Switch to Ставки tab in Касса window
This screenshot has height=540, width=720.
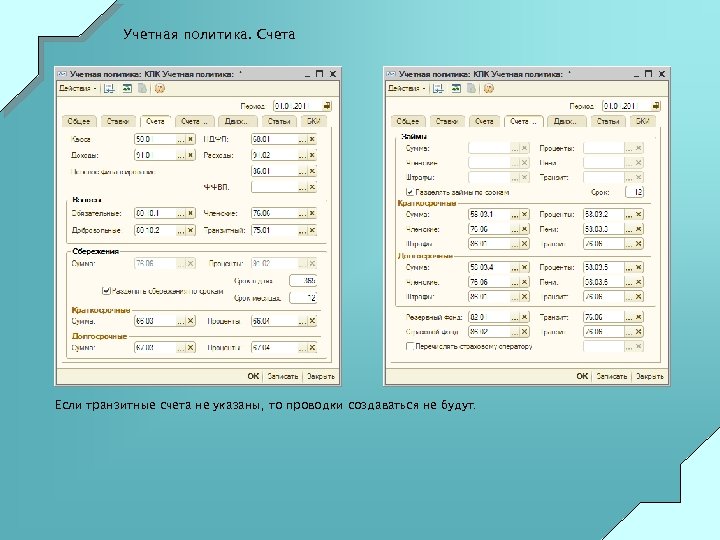coord(118,121)
